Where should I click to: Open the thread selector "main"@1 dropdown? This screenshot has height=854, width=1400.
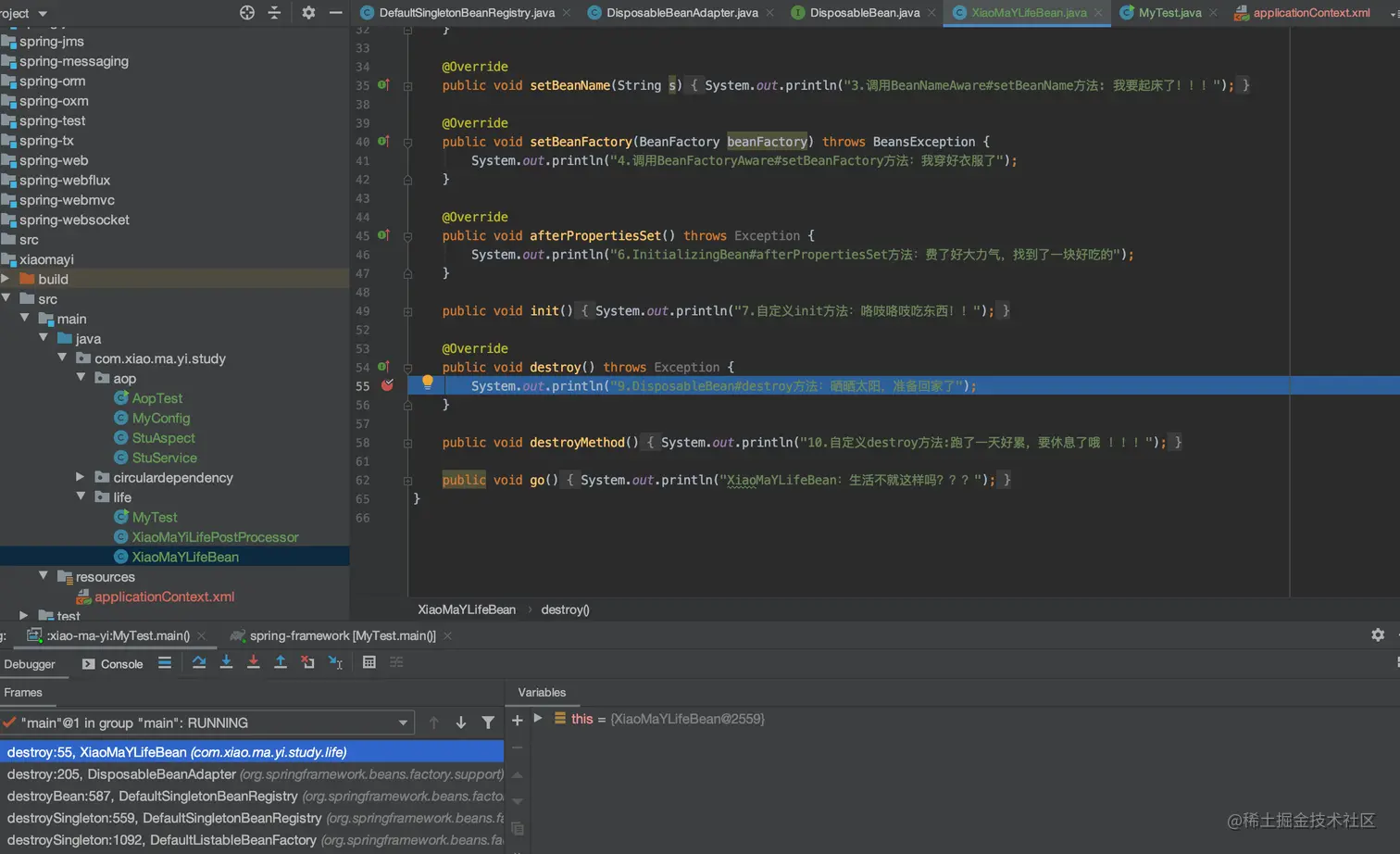point(403,722)
